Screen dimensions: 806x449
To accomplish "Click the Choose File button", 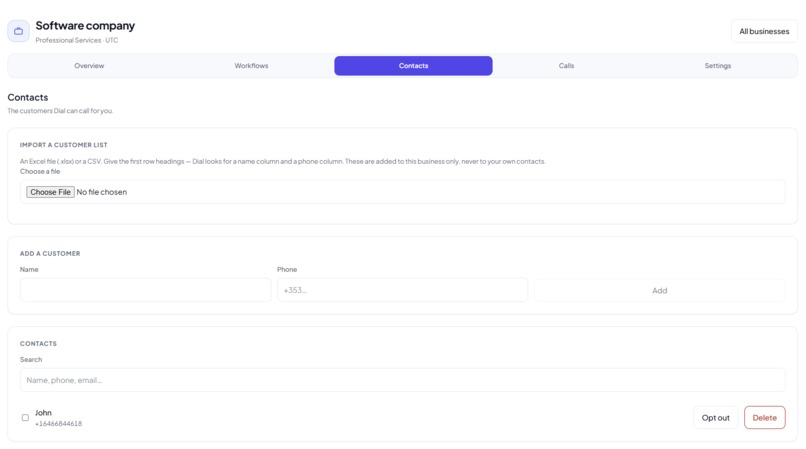I will click(50, 192).
